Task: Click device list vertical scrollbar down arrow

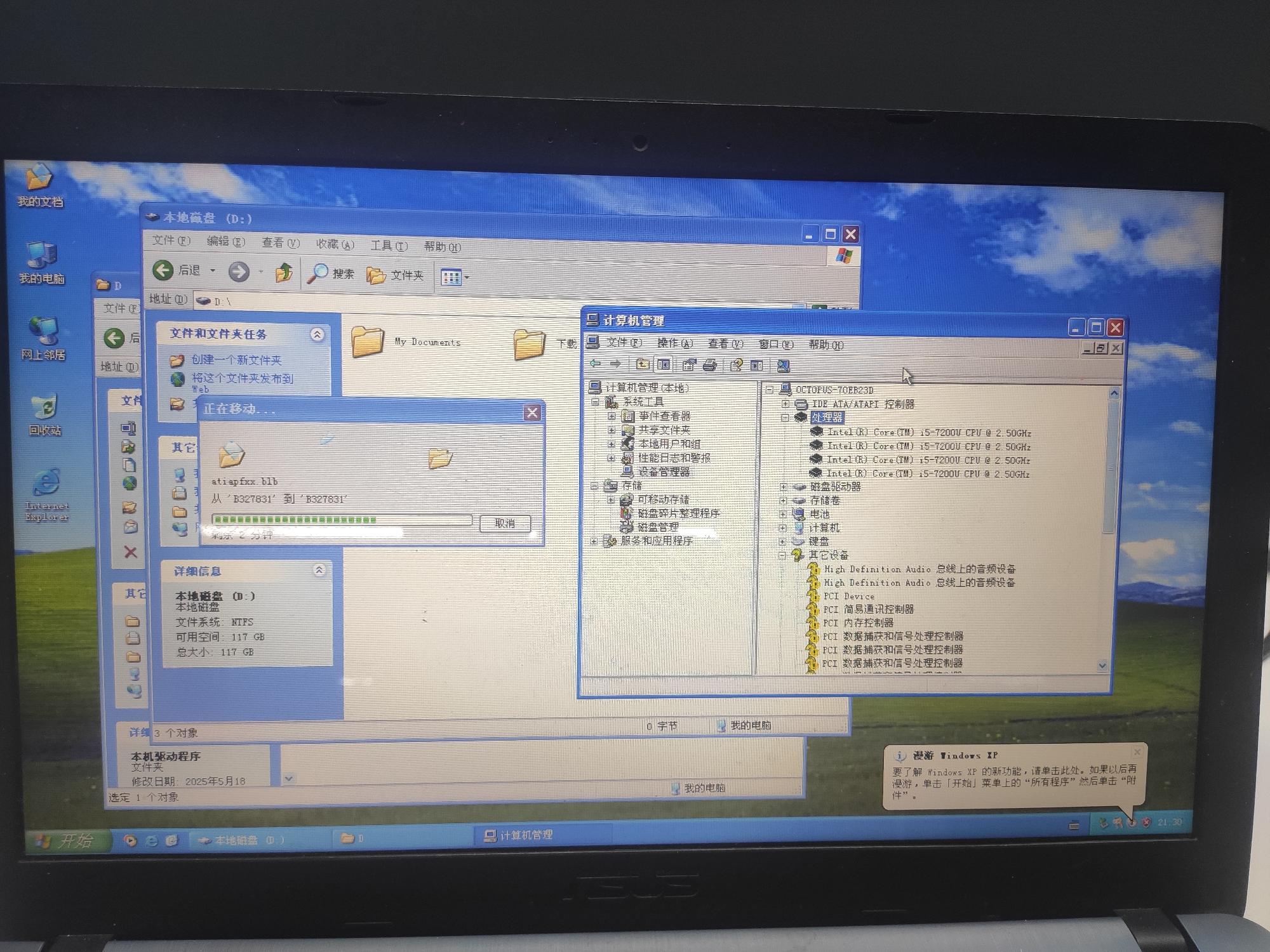Action: coord(1102,665)
